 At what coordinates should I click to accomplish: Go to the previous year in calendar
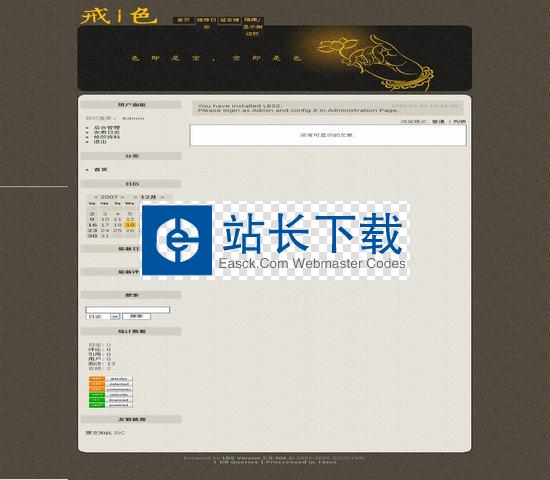click(x=96, y=197)
